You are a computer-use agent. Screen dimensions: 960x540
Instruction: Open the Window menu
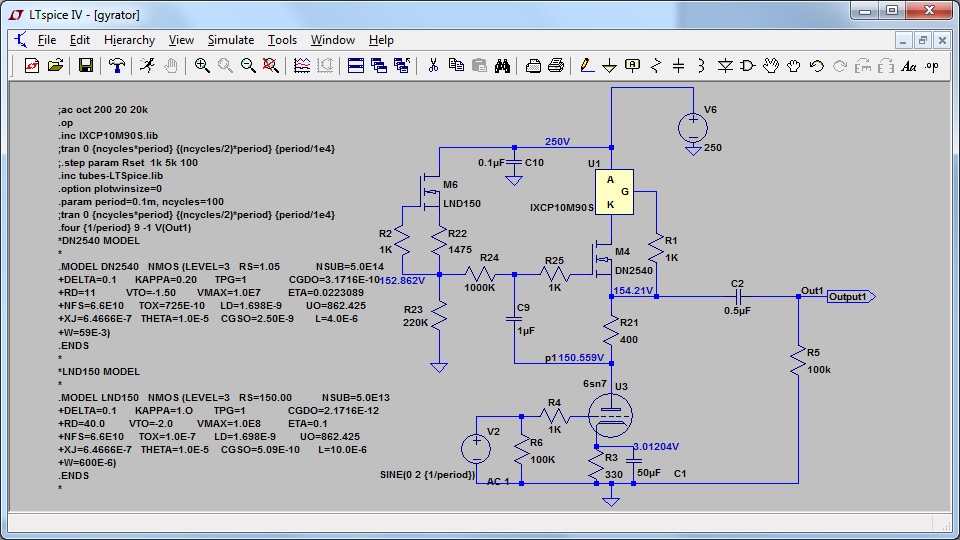332,40
